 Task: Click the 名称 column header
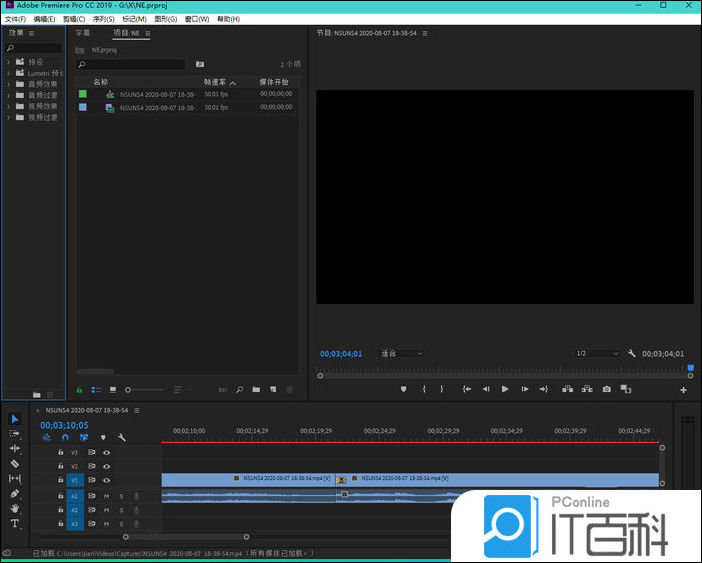tap(100, 82)
